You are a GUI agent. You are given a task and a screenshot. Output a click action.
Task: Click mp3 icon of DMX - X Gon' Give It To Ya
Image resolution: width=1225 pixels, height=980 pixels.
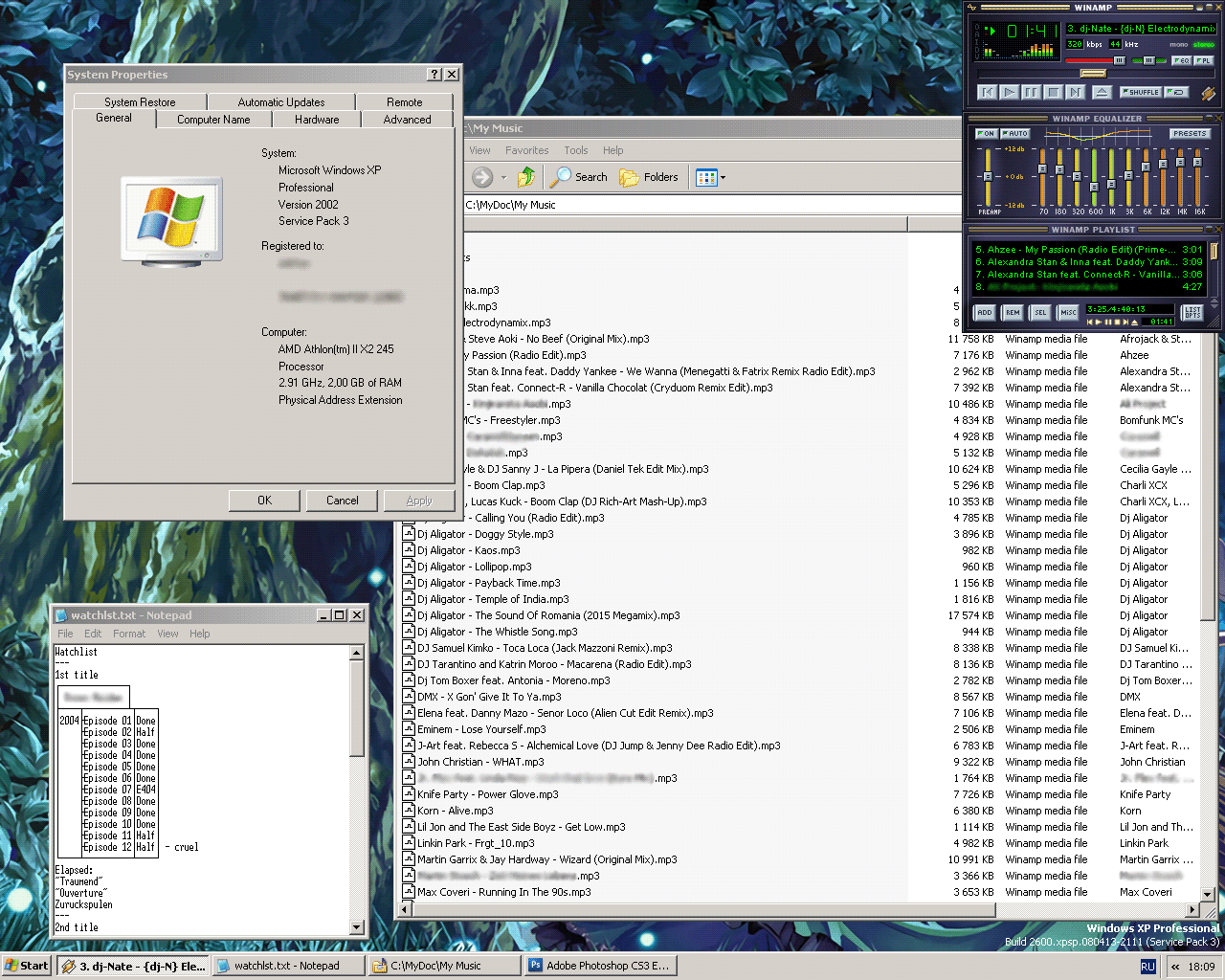click(409, 697)
